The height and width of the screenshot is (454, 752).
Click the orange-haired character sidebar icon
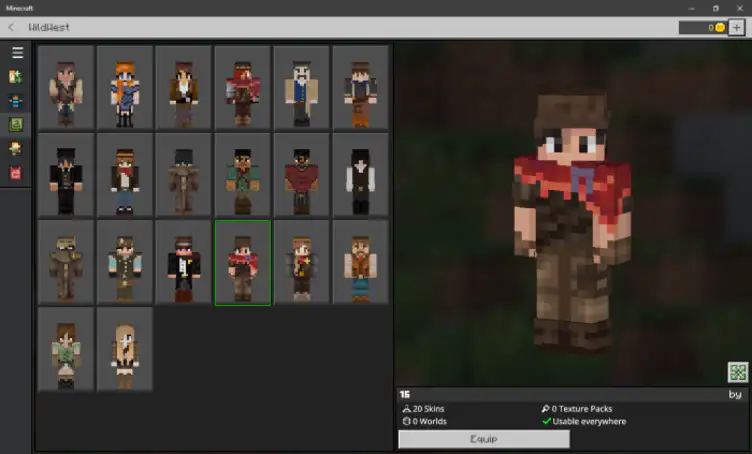pos(16,149)
